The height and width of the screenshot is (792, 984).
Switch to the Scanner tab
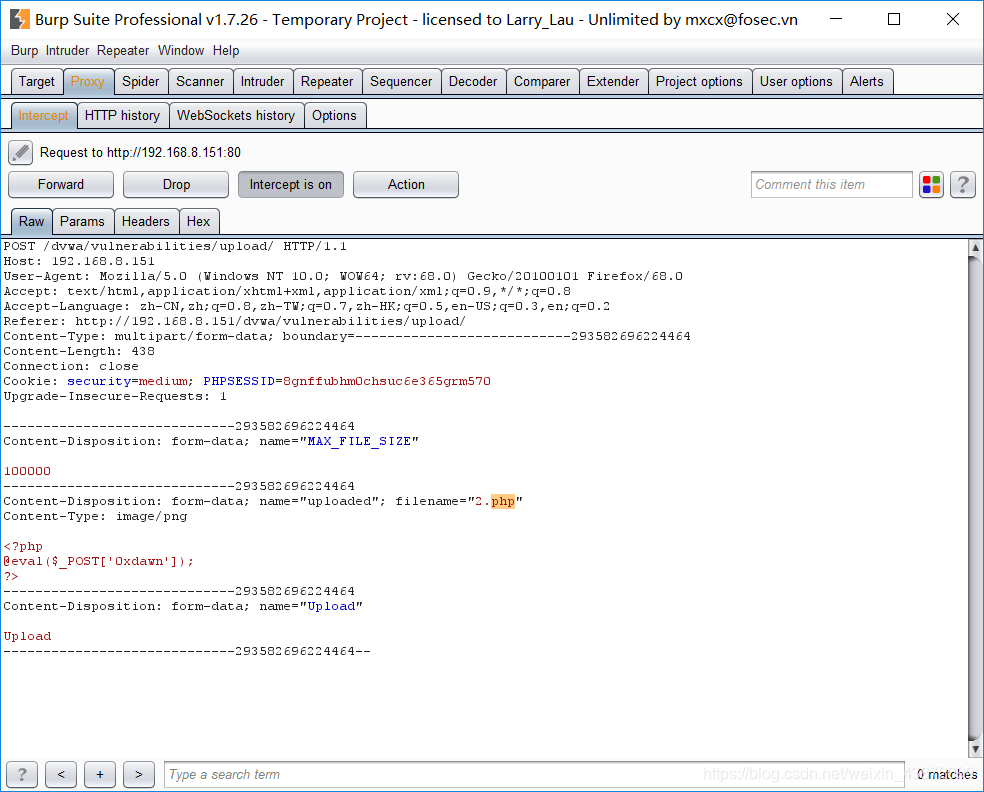pyautogui.click(x=200, y=82)
